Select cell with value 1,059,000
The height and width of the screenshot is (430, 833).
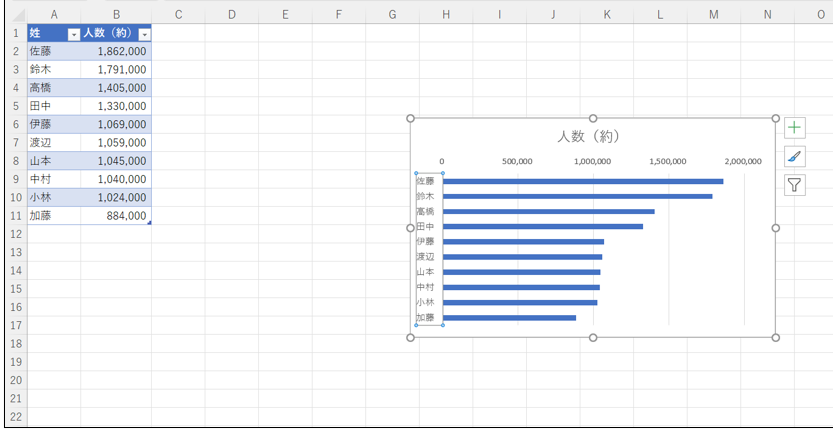(x=116, y=142)
